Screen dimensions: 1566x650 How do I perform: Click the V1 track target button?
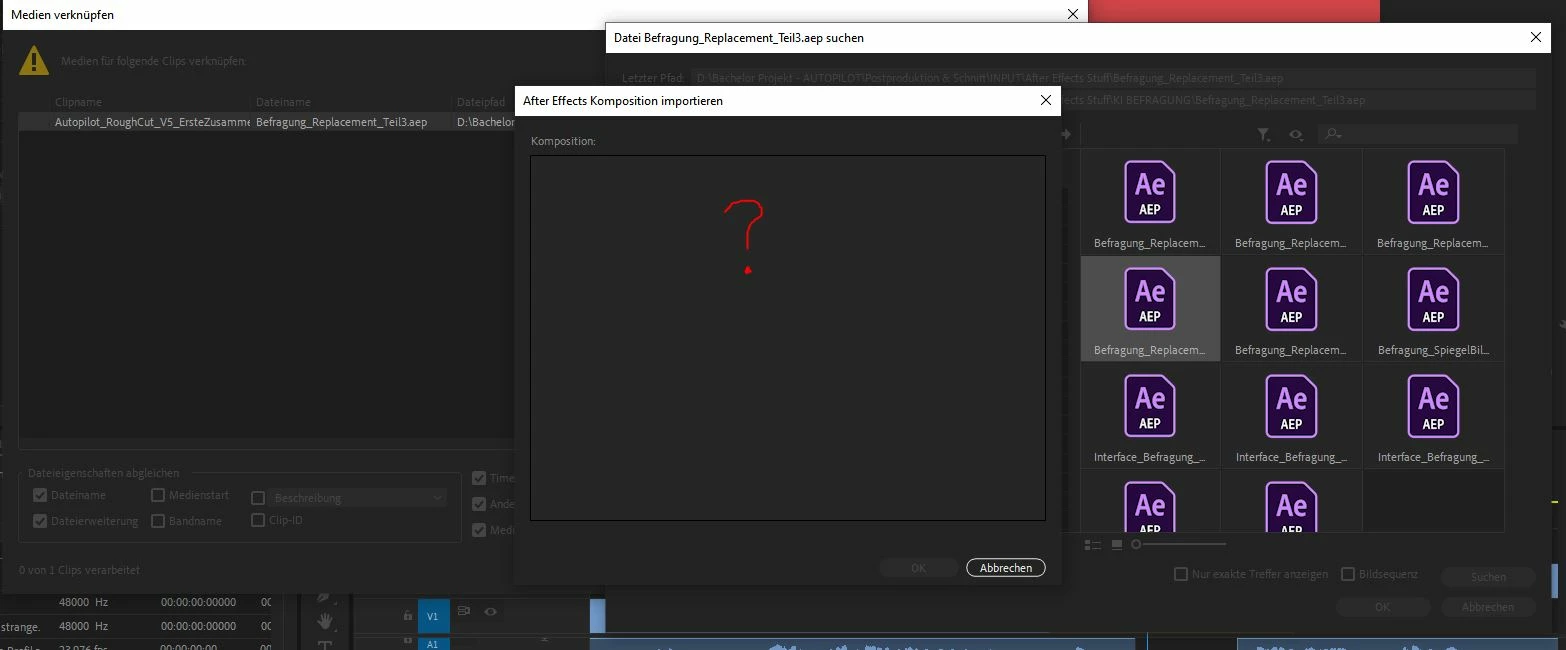[433, 617]
